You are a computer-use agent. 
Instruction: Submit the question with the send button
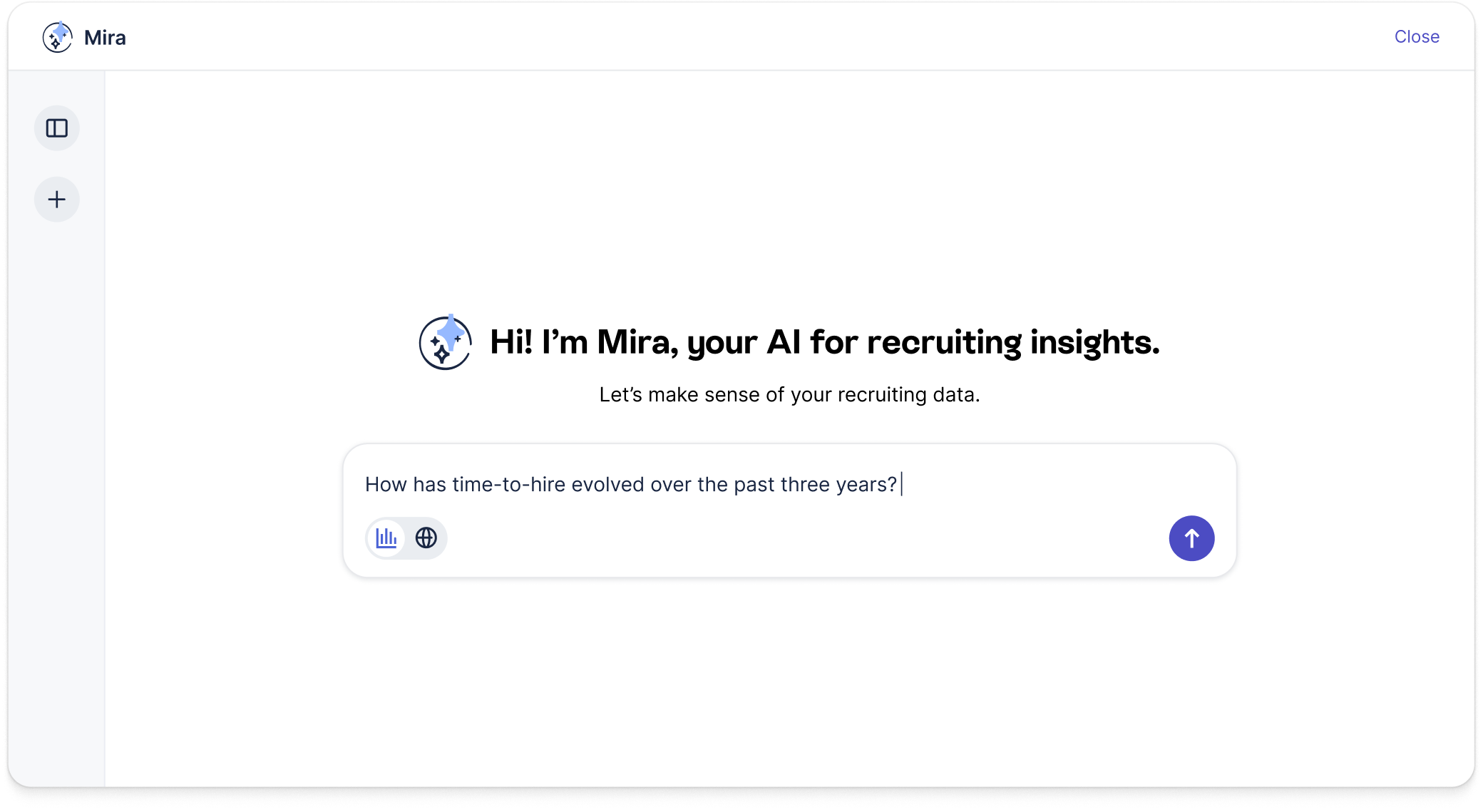coord(1192,538)
